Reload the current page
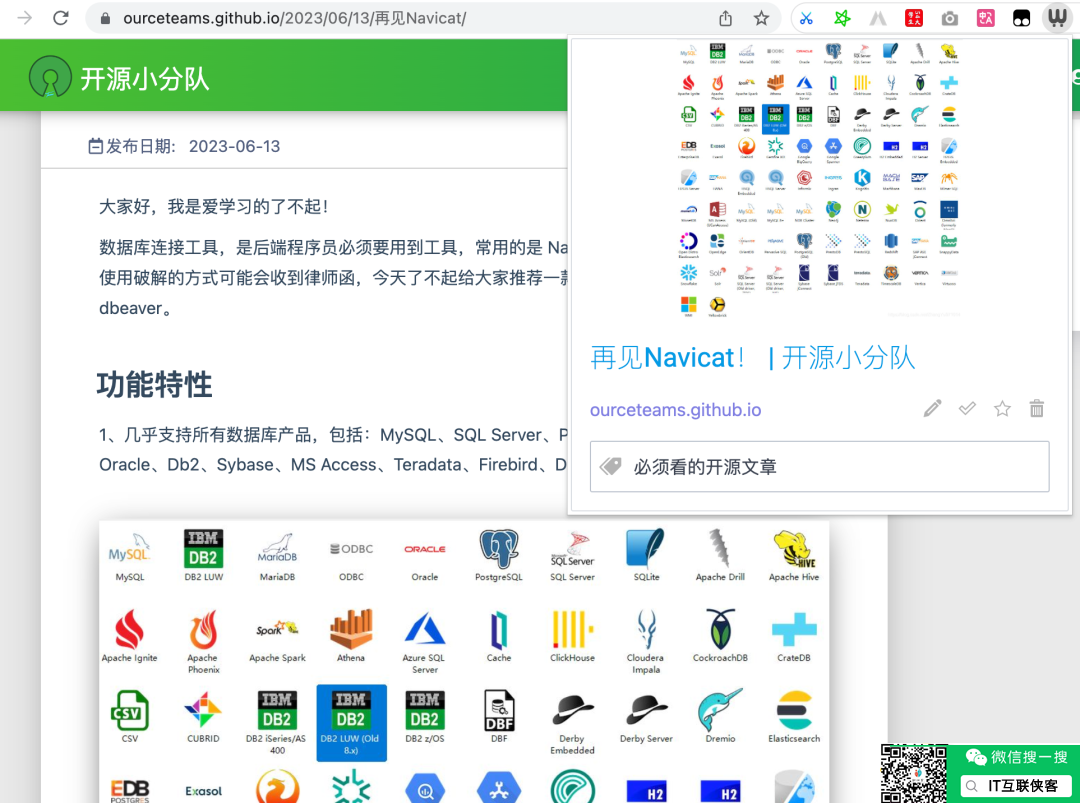 tap(61, 18)
